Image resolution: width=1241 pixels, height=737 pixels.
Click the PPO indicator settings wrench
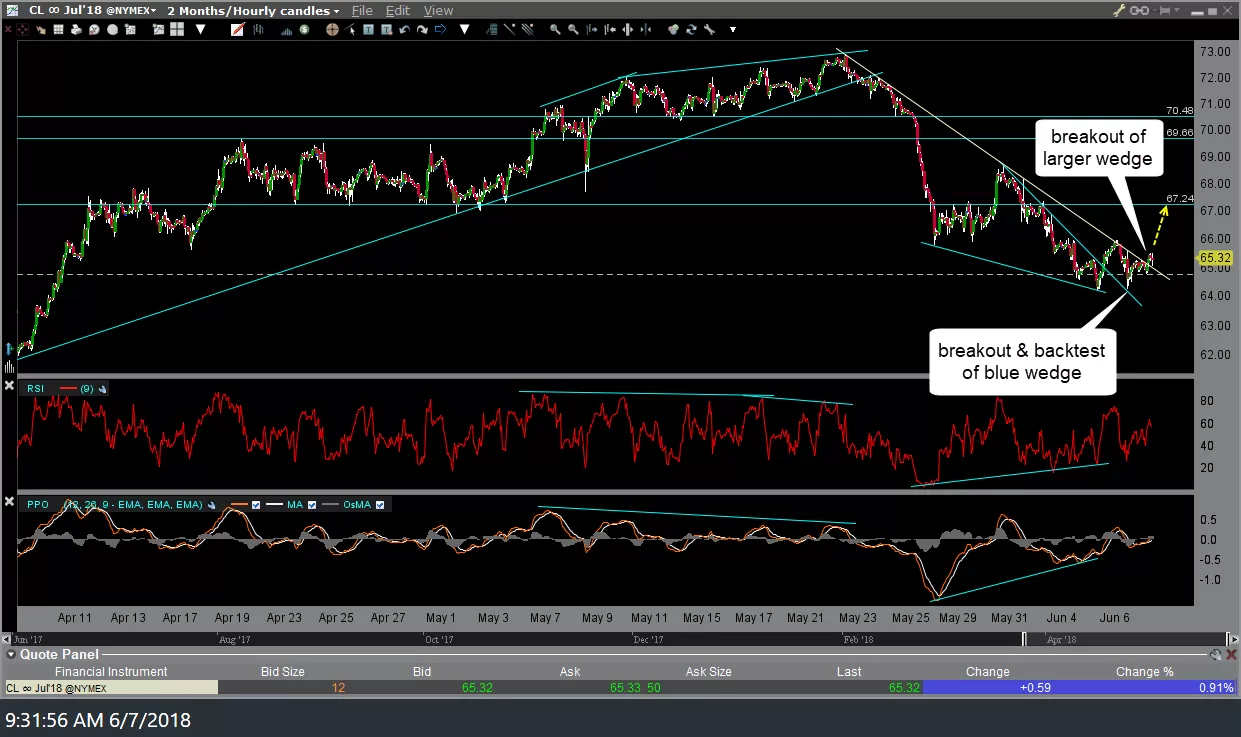211,505
